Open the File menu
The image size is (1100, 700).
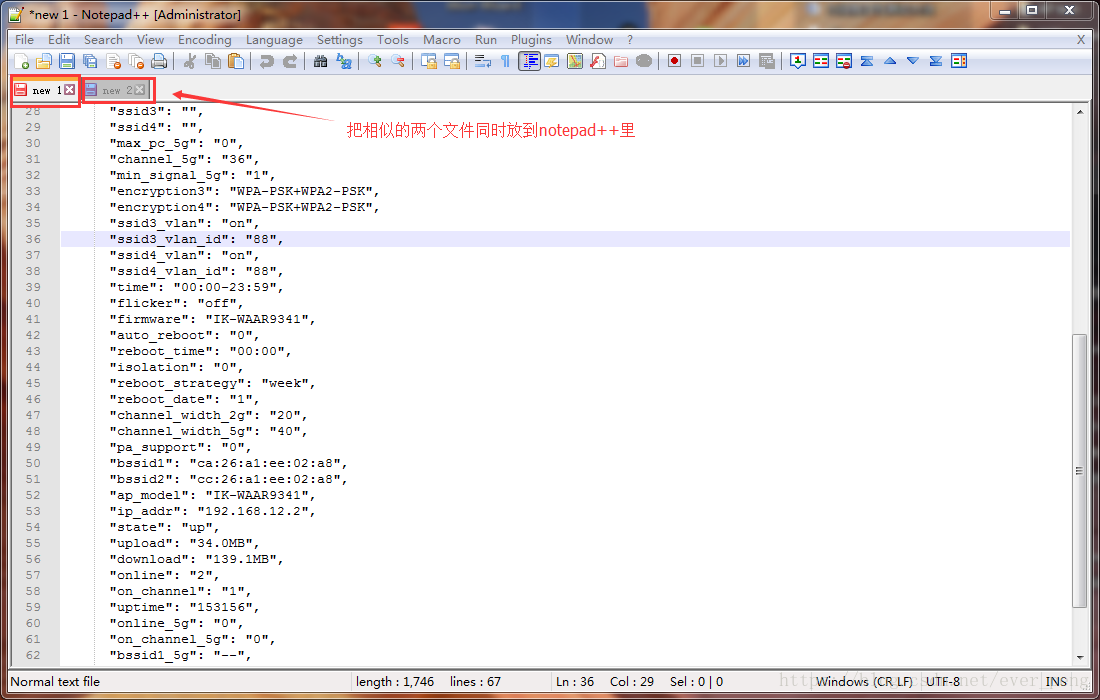tap(25, 40)
